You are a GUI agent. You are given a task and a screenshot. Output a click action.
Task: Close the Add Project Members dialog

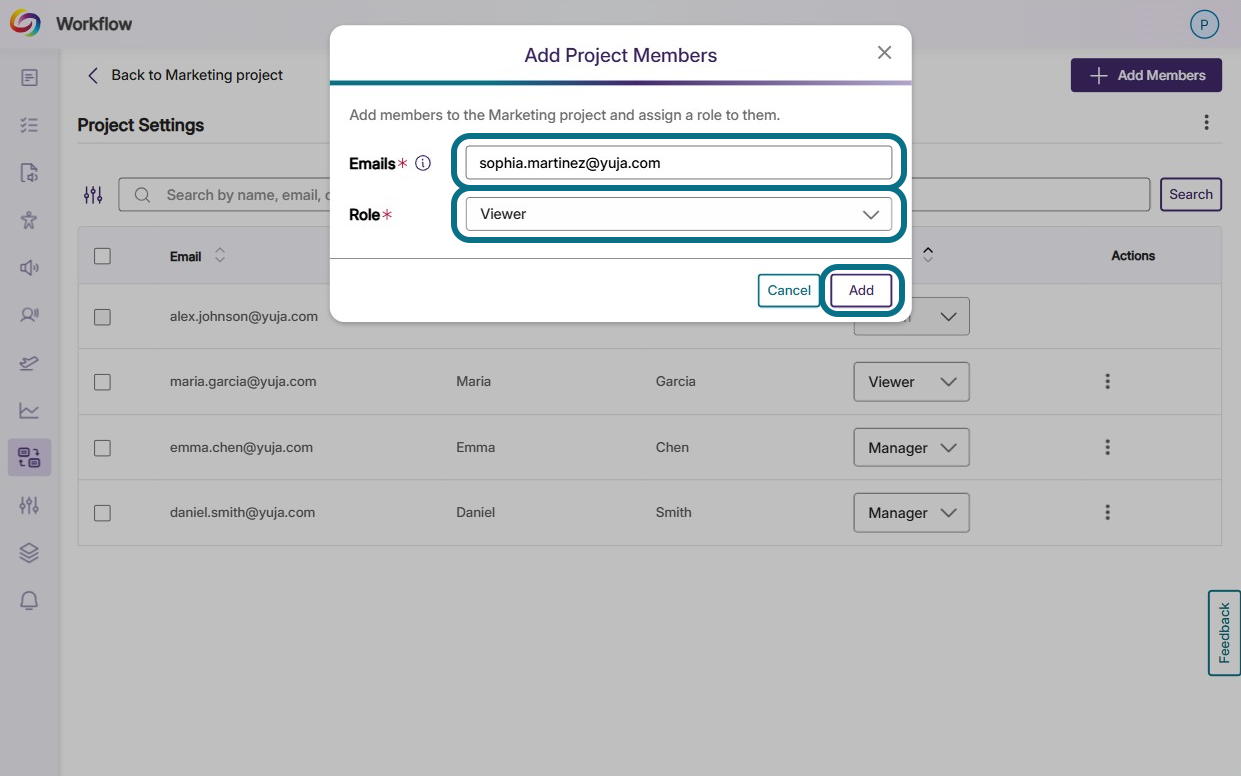click(884, 53)
